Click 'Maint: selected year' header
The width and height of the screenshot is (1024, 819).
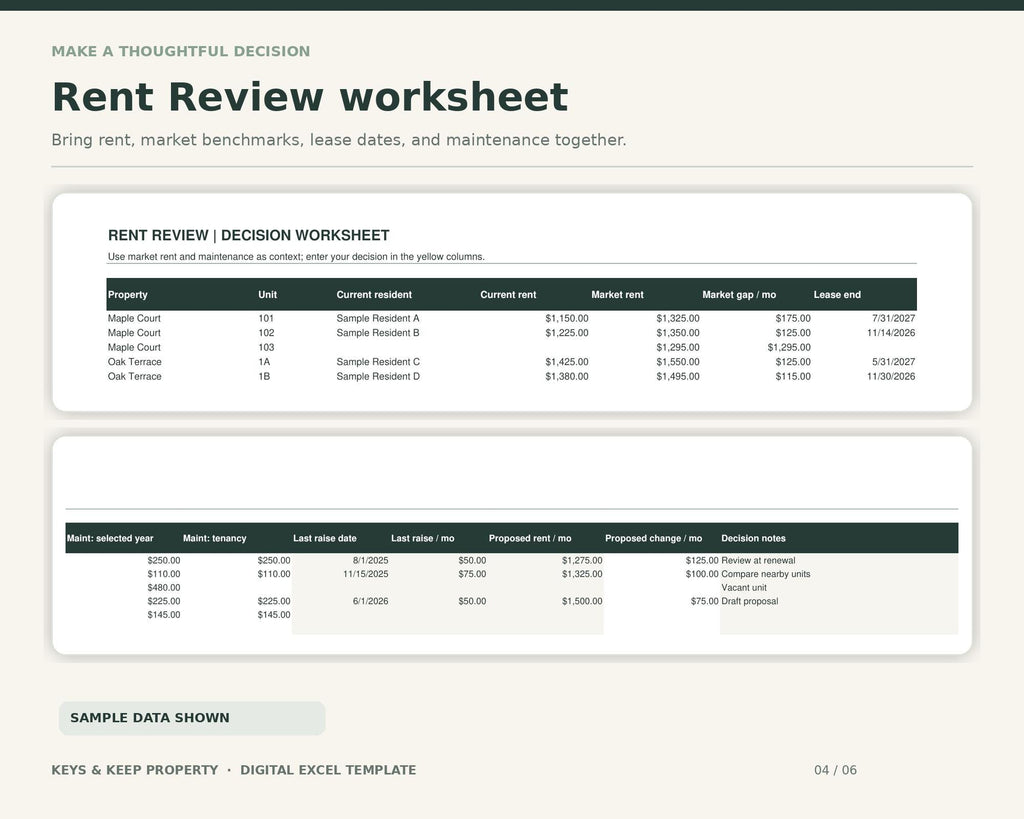click(x=110, y=538)
